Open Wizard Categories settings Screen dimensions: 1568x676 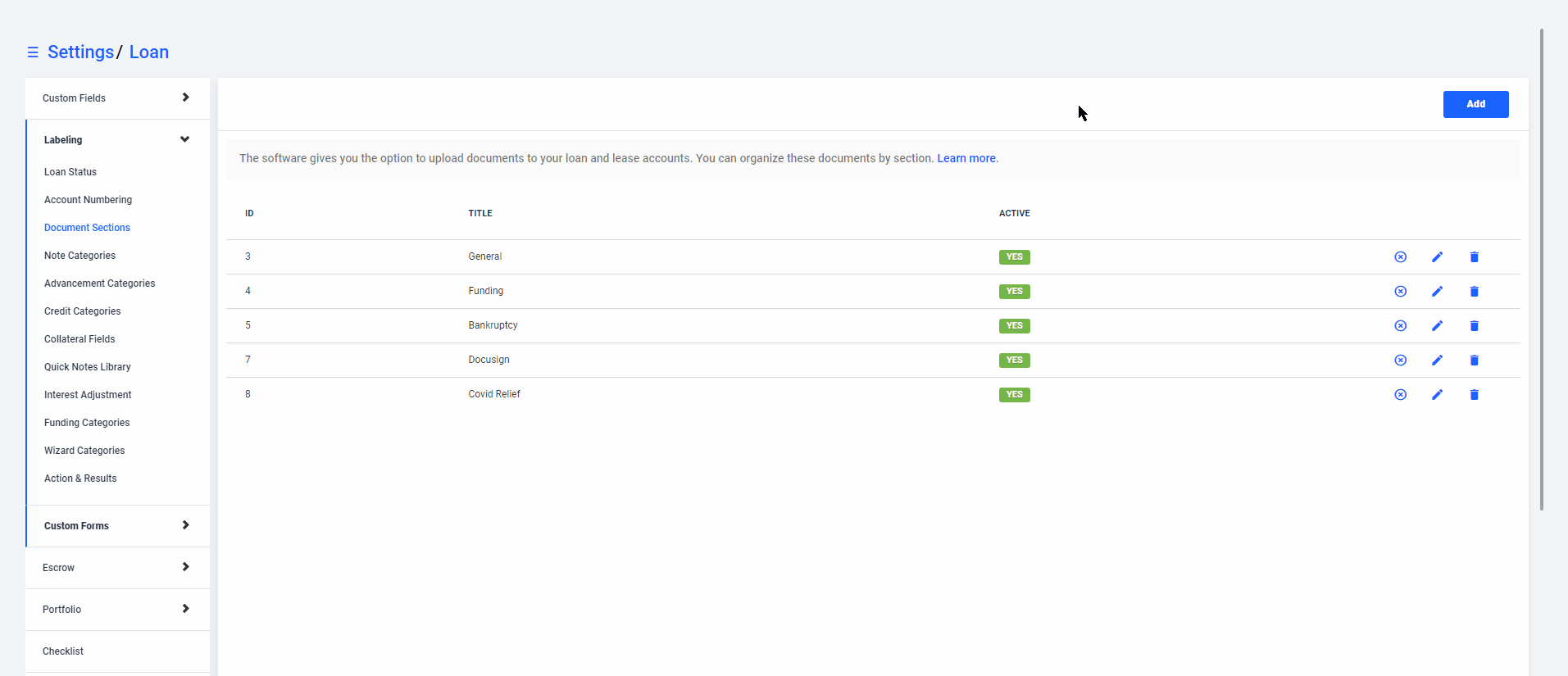[84, 451]
